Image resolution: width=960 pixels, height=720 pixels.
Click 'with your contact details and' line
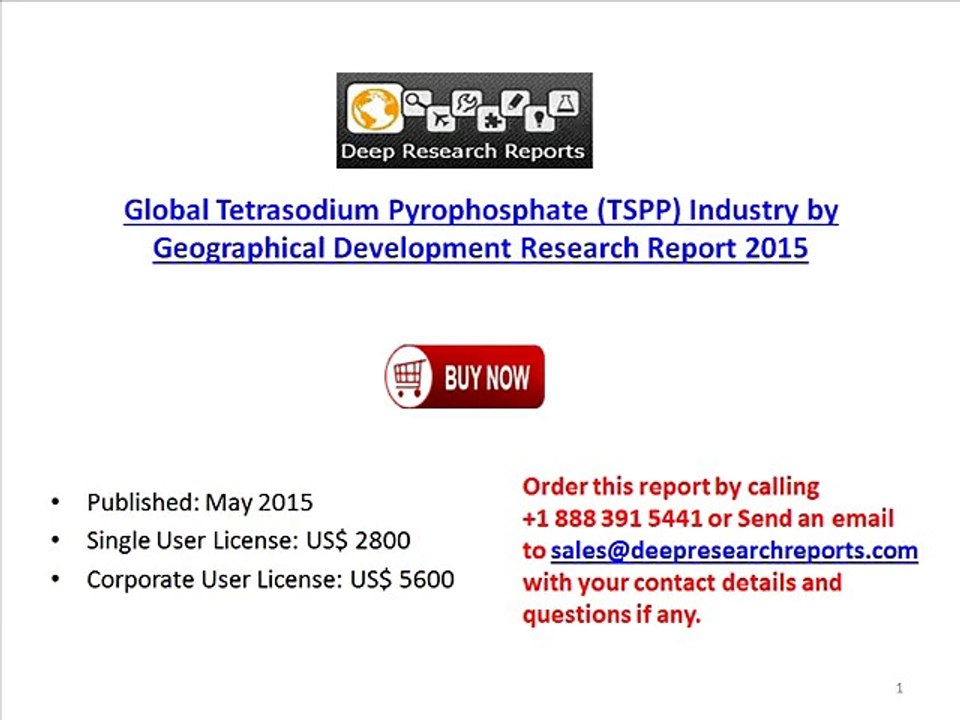[x=683, y=582]
